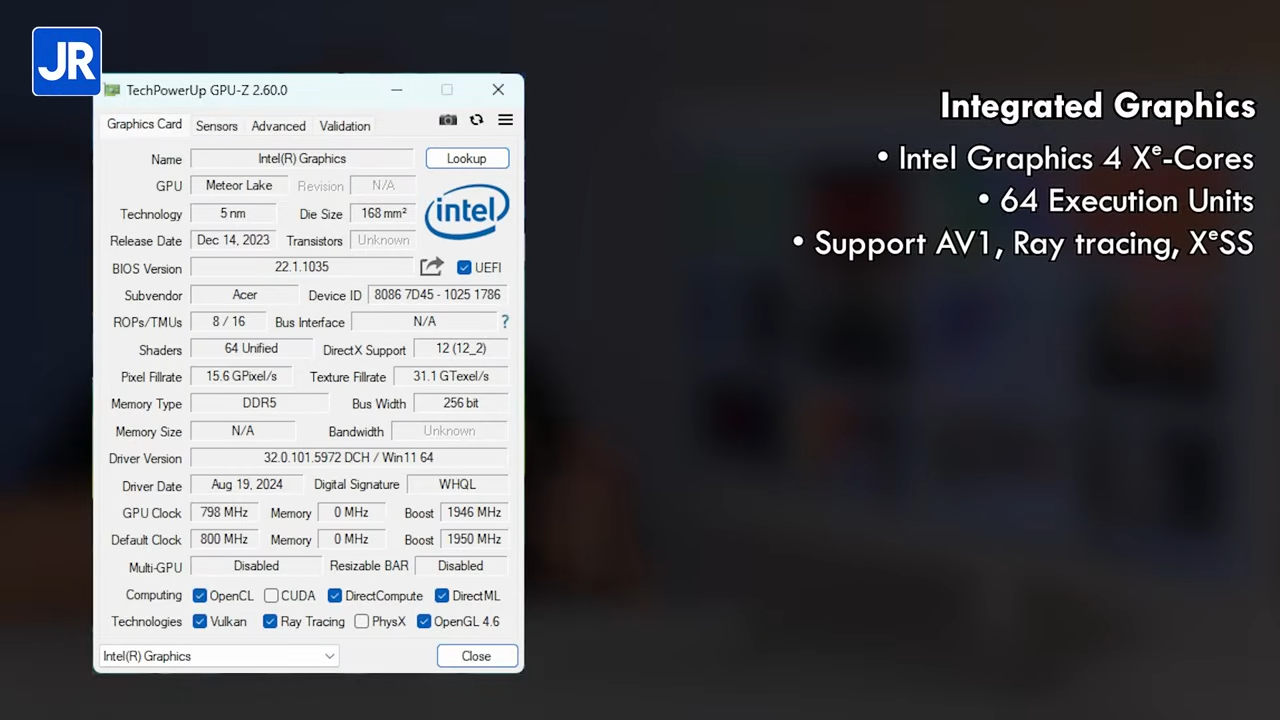Click the Multi-GPU field showing Disabled
The image size is (1280, 720).
(256, 566)
